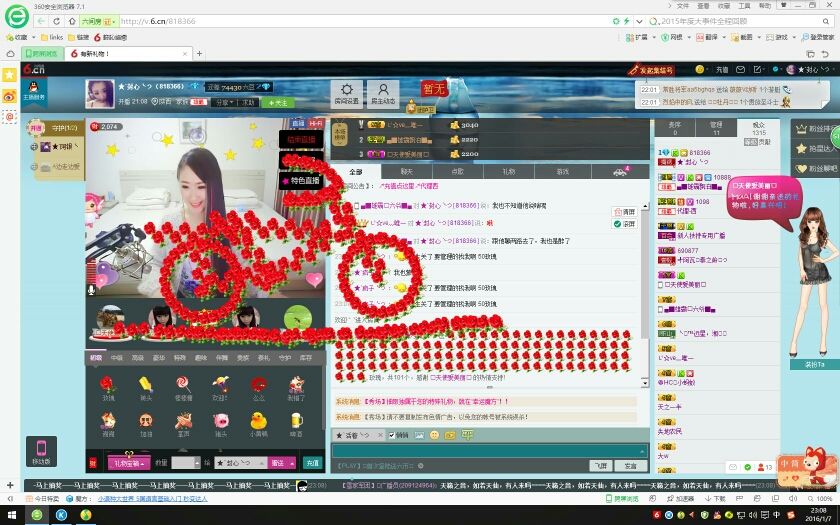Click the browser address bar URL
840x525 pixels.
(x=159, y=21)
